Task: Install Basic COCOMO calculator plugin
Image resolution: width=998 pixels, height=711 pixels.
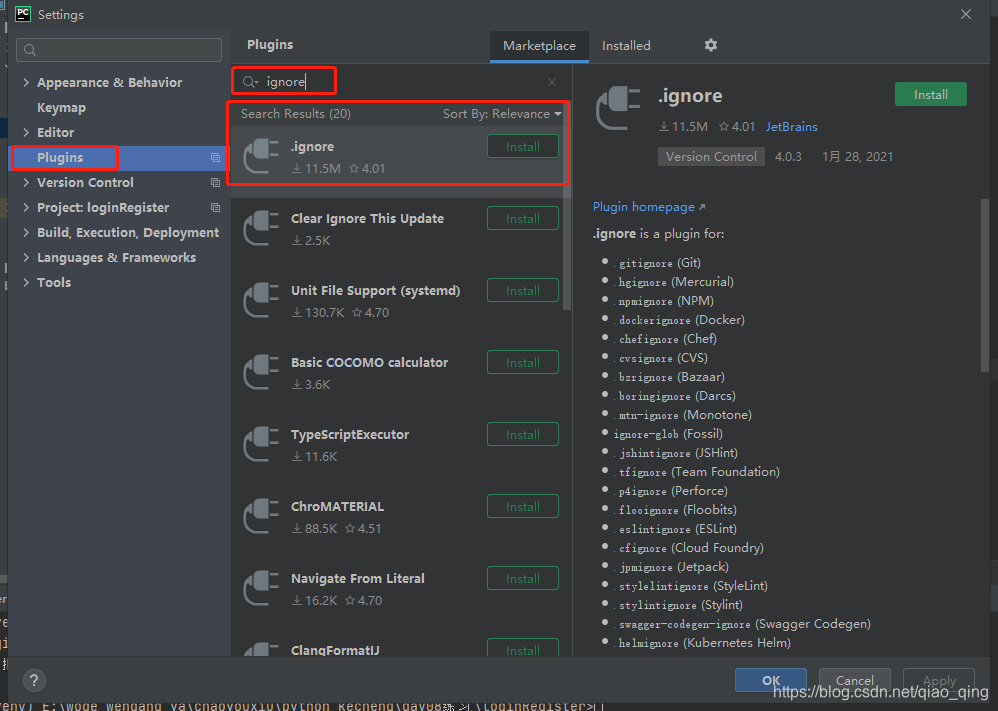Action: pyautogui.click(x=523, y=362)
